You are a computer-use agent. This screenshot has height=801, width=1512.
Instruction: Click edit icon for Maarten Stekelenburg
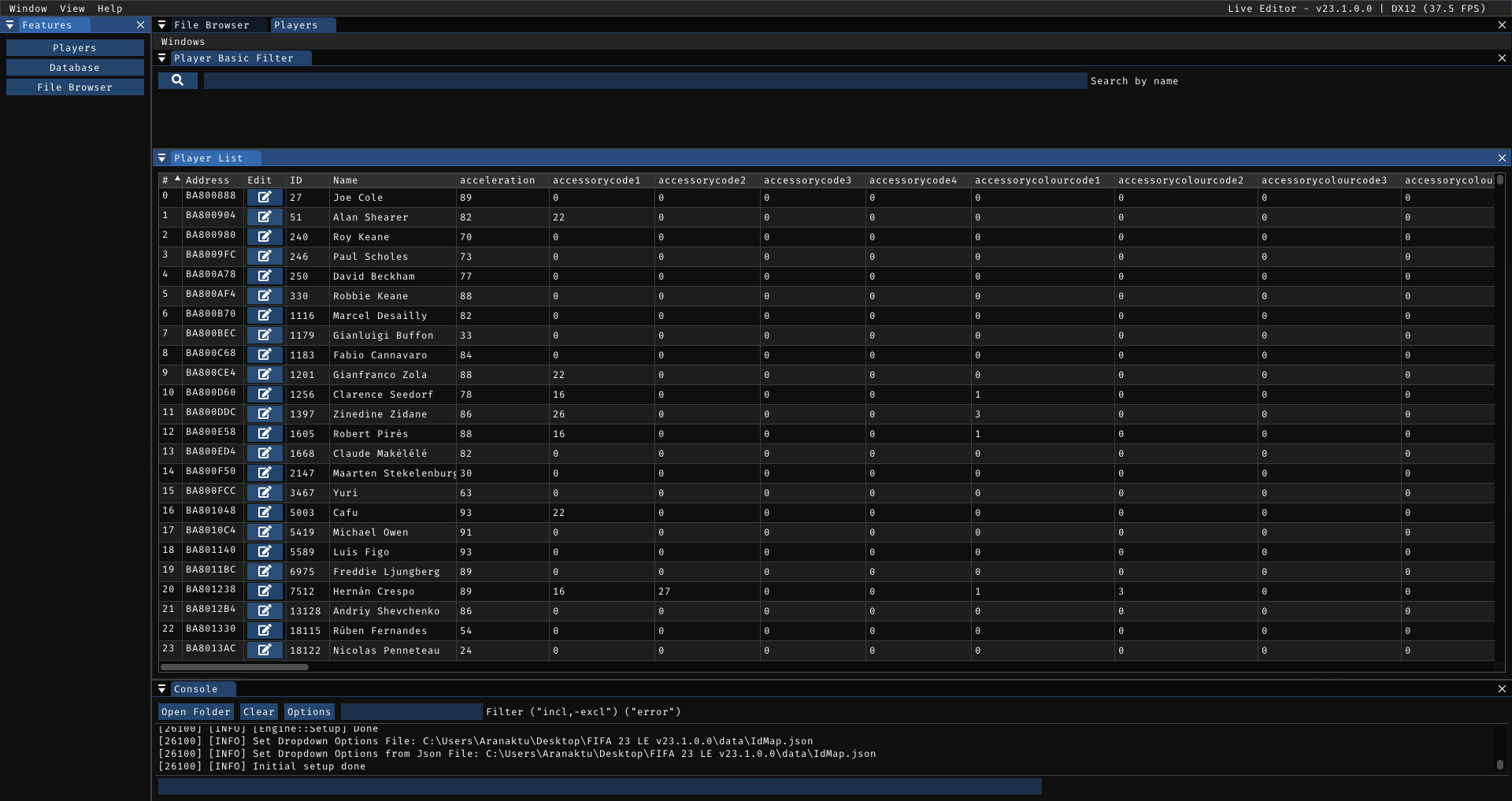[x=265, y=473]
